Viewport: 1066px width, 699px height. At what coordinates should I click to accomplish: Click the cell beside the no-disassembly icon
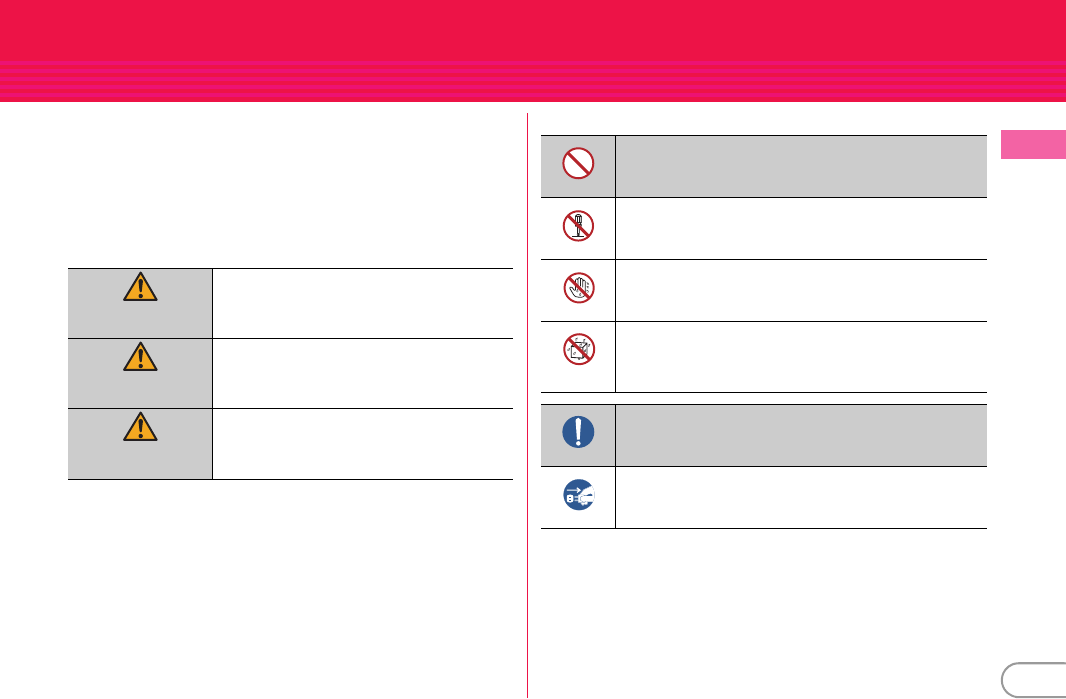pos(801,228)
